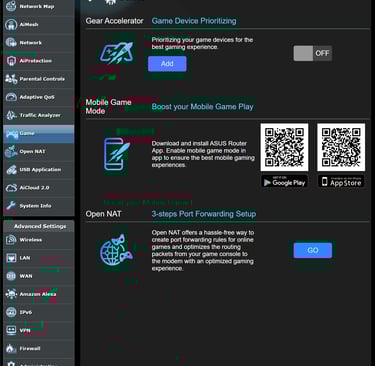Open the App Store download badge
Screen dimensions: 375x366
point(341,182)
